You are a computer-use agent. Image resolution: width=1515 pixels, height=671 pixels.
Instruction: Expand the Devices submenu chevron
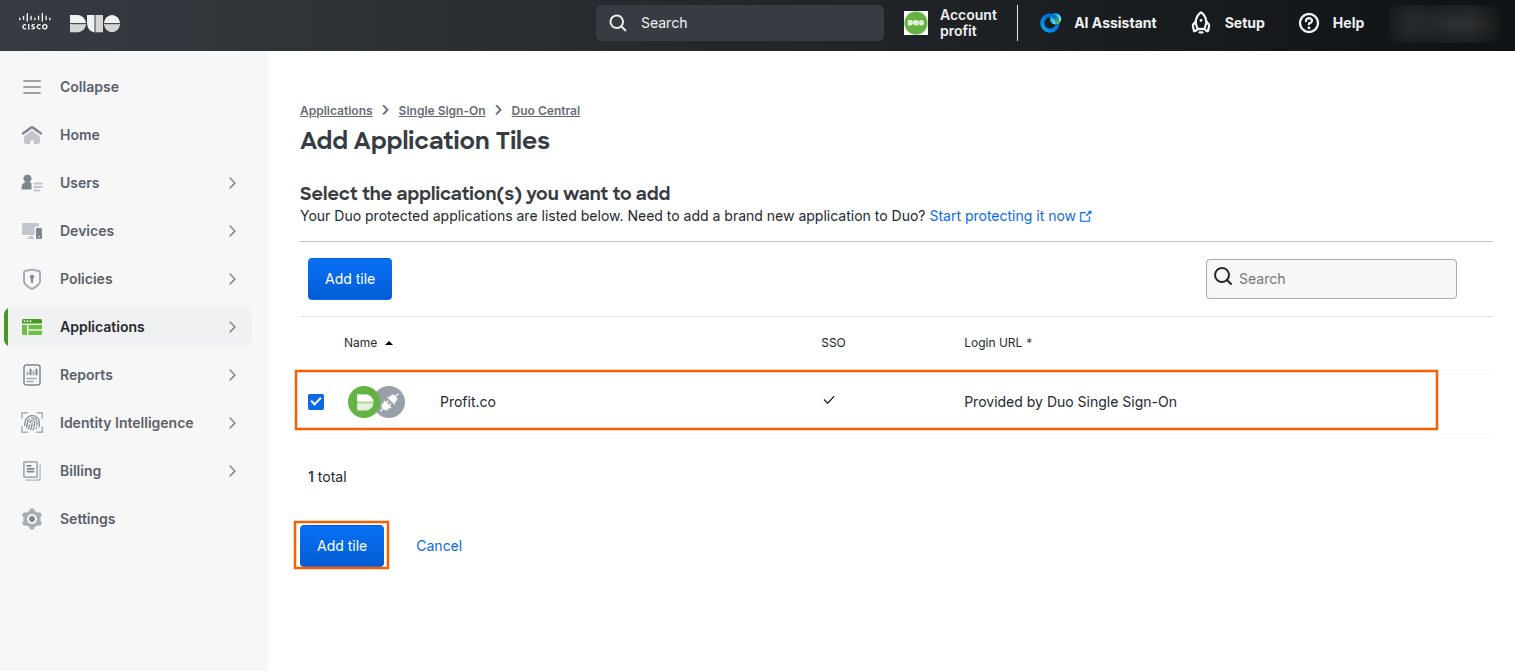pyautogui.click(x=232, y=231)
